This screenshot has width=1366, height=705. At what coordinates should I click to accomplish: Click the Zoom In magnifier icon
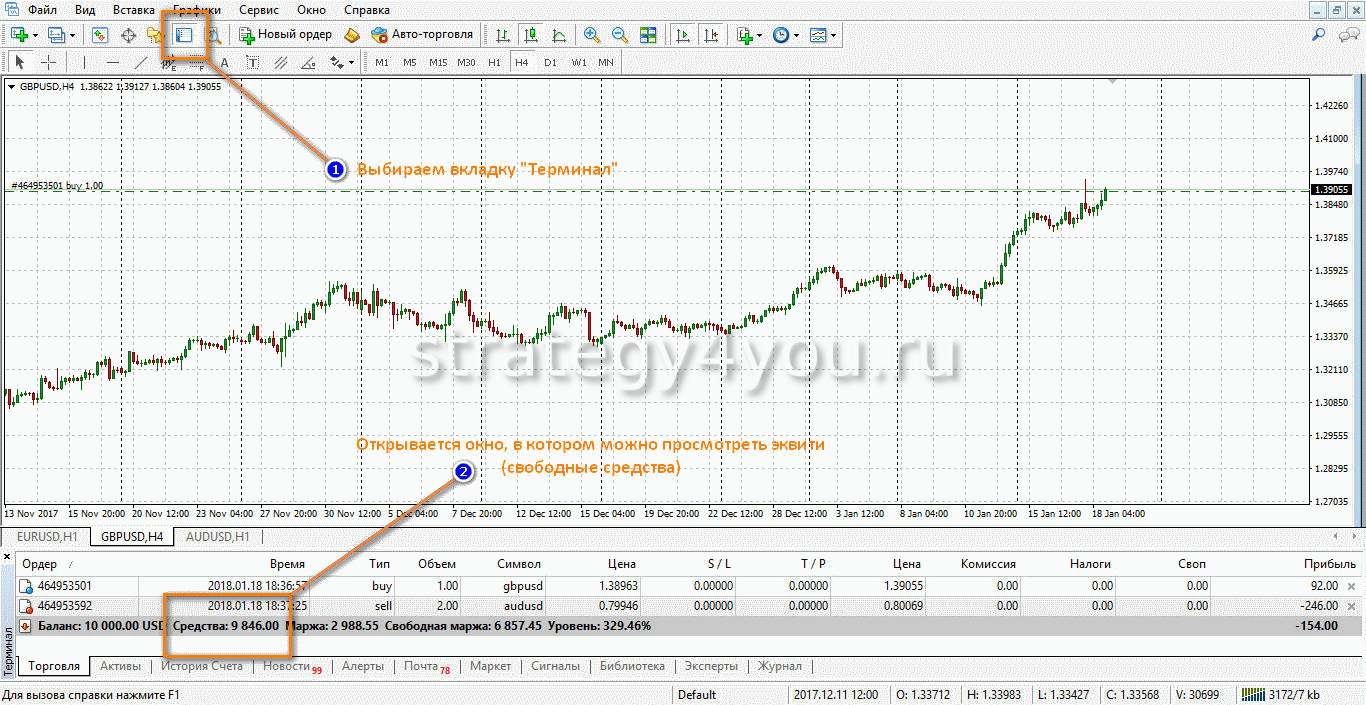point(592,35)
